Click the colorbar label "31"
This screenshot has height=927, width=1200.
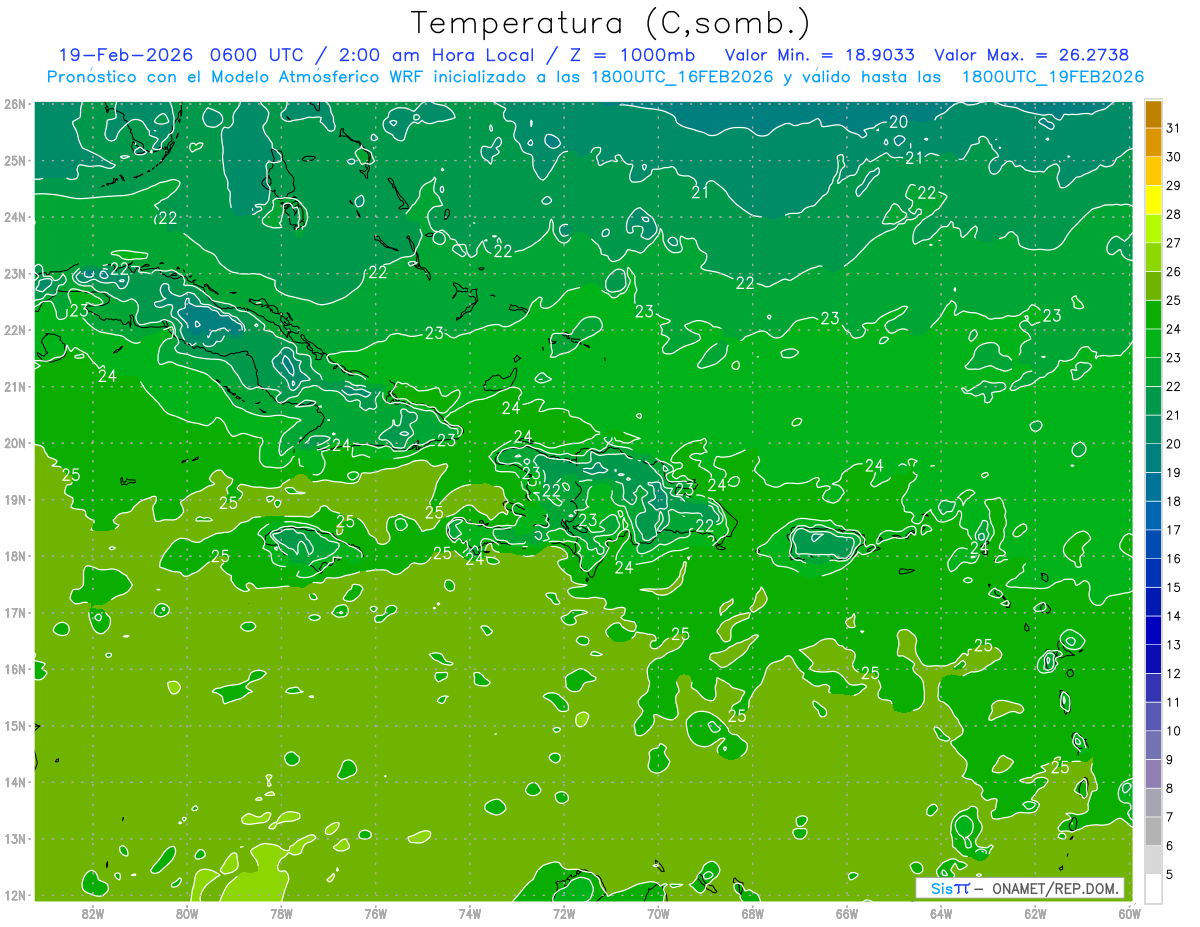click(1173, 128)
